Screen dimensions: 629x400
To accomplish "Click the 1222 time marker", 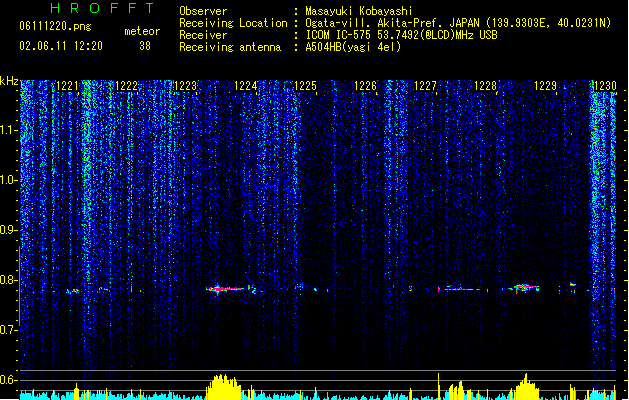I will click(126, 86).
